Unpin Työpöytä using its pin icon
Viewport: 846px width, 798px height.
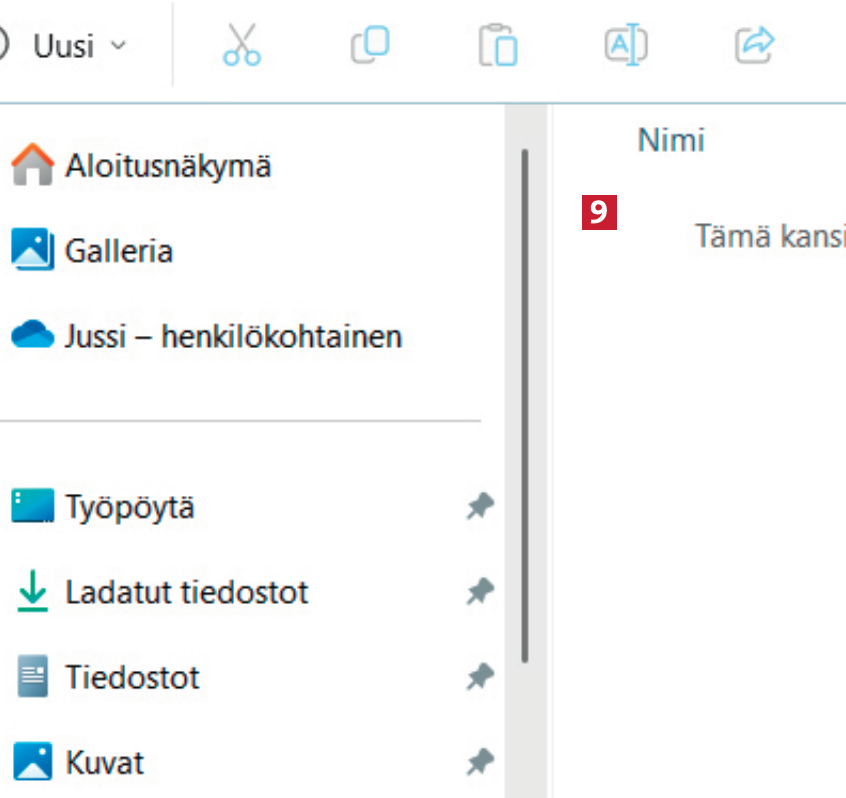[480, 507]
